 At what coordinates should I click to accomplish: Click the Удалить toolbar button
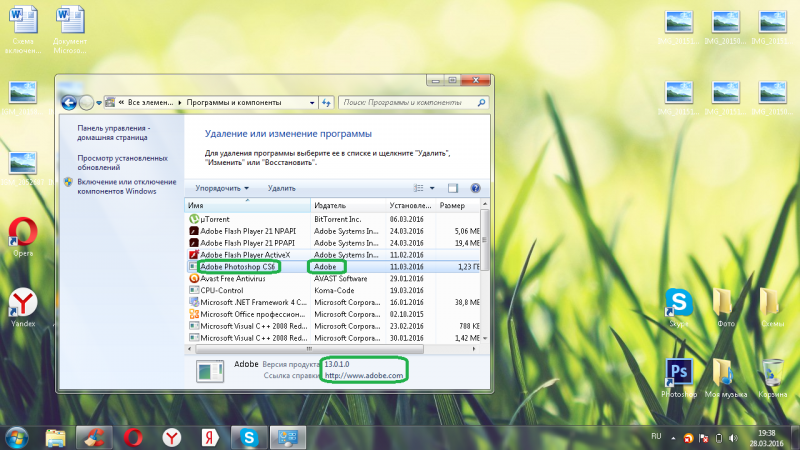(282, 188)
